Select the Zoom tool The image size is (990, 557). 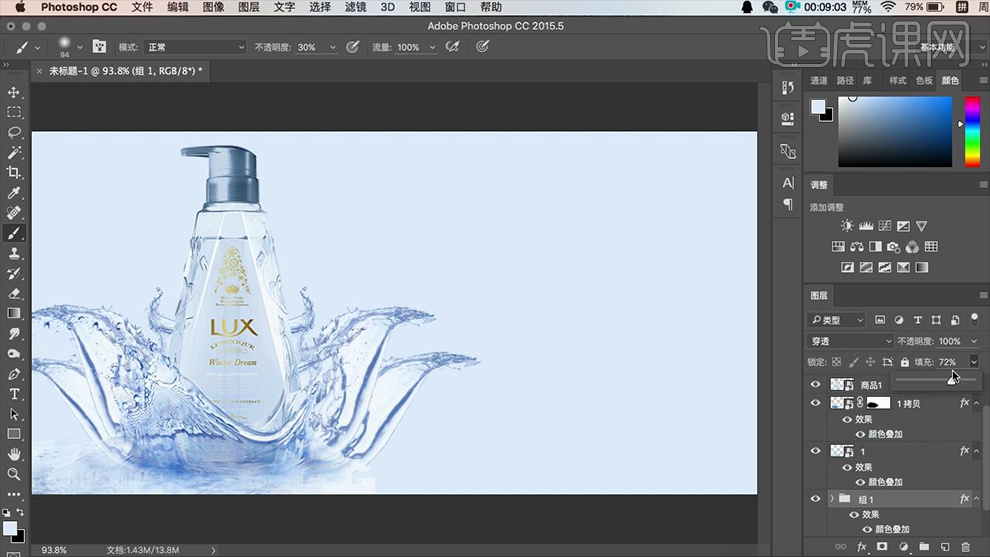tap(14, 474)
